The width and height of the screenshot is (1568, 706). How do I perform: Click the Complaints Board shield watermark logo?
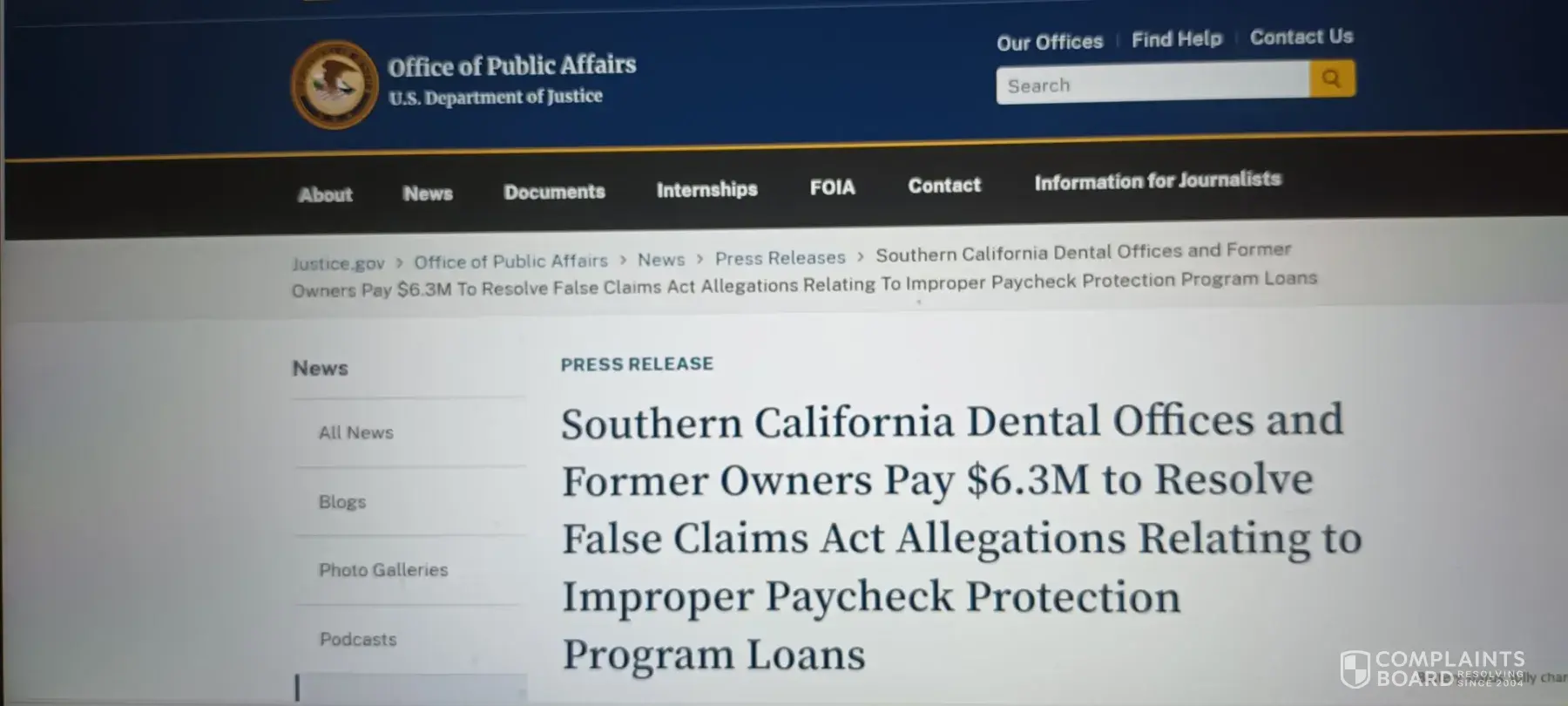1355,669
